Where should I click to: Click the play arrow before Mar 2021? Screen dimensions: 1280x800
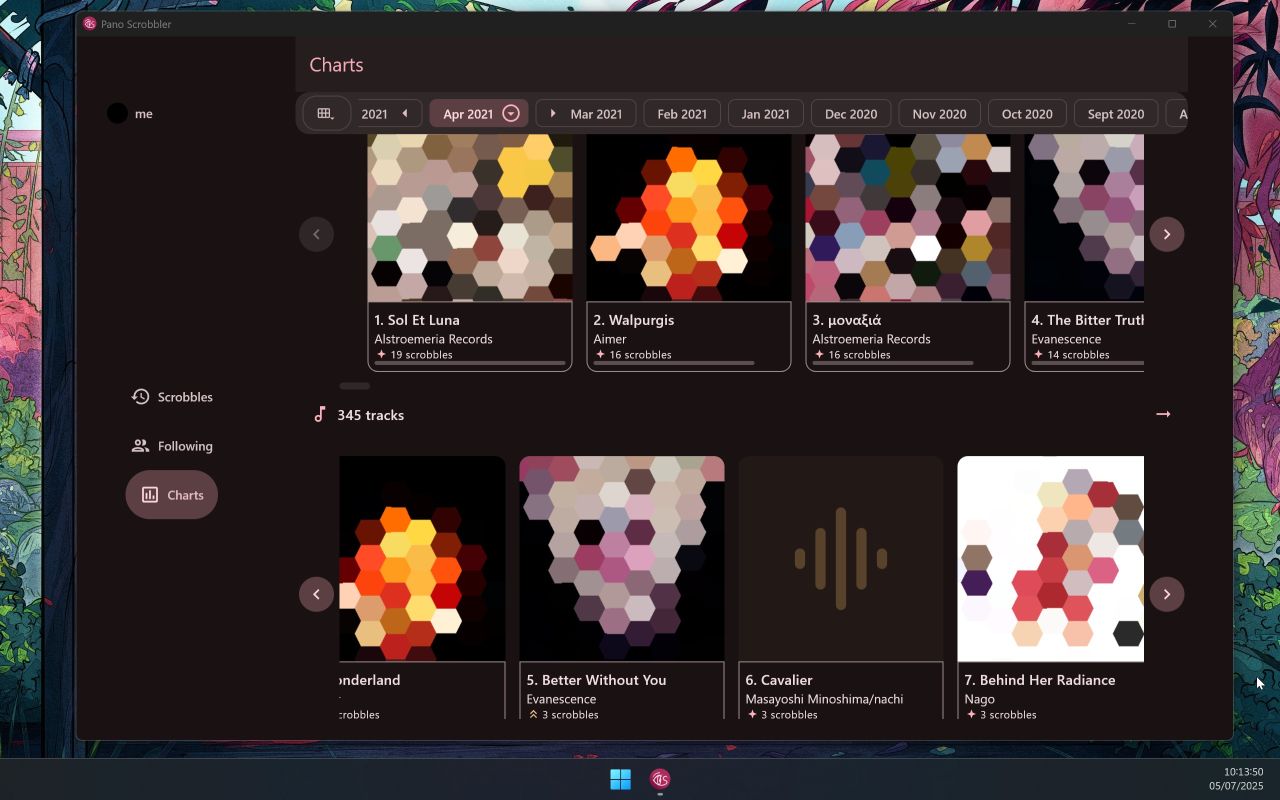[553, 114]
